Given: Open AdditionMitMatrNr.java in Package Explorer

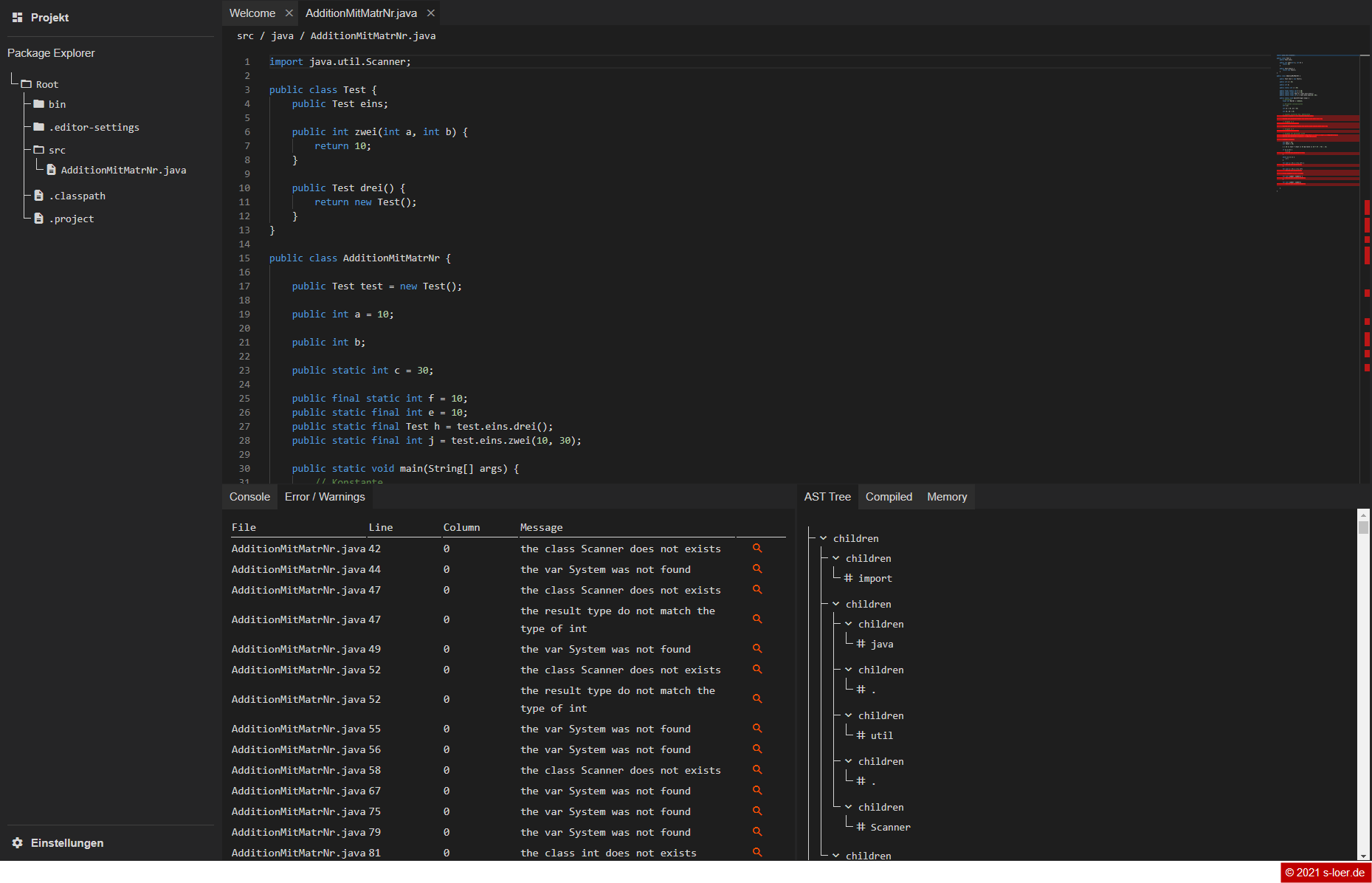Looking at the screenshot, I should coord(123,171).
